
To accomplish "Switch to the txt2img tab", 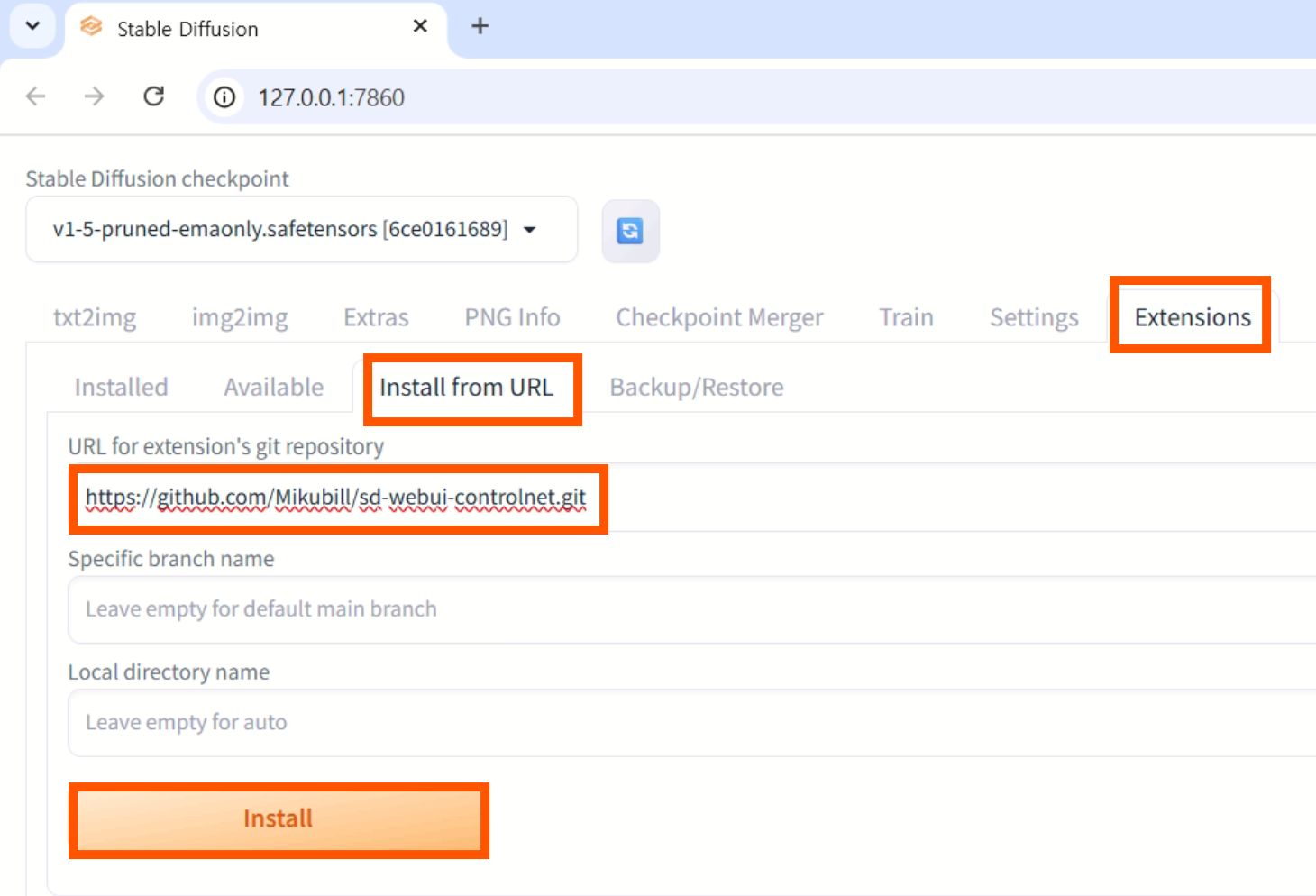I will (95, 317).
